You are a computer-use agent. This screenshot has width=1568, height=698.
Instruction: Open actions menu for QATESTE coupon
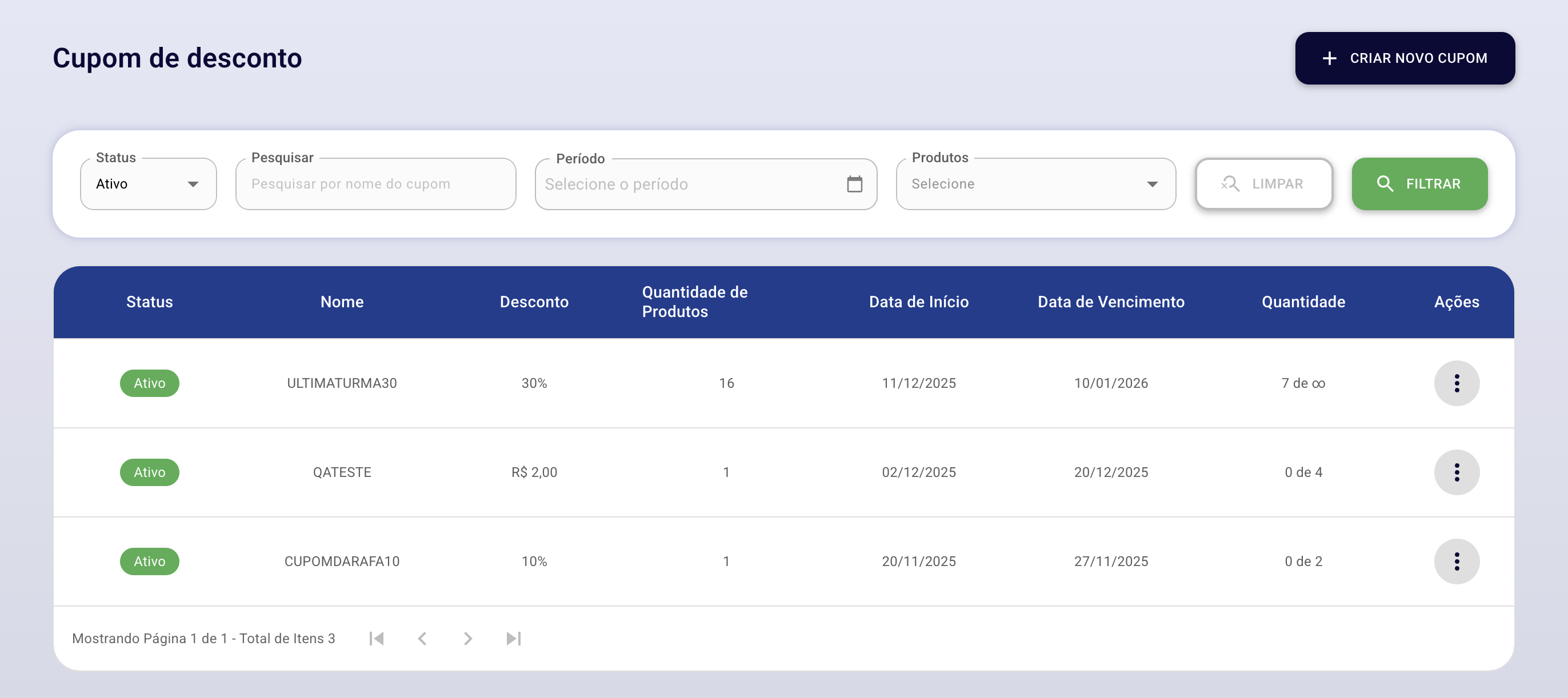click(1456, 472)
